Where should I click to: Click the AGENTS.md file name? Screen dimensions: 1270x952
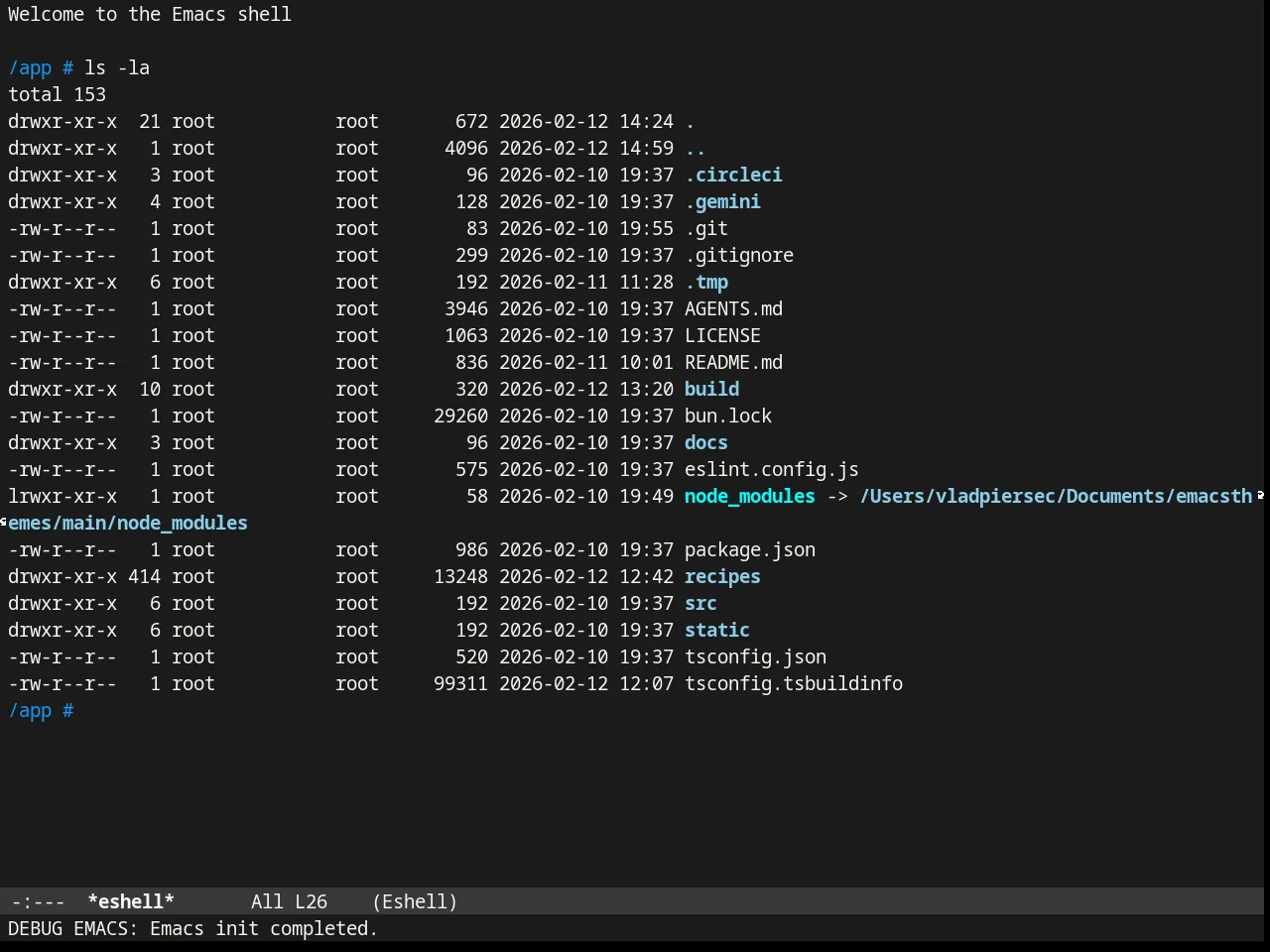click(733, 308)
